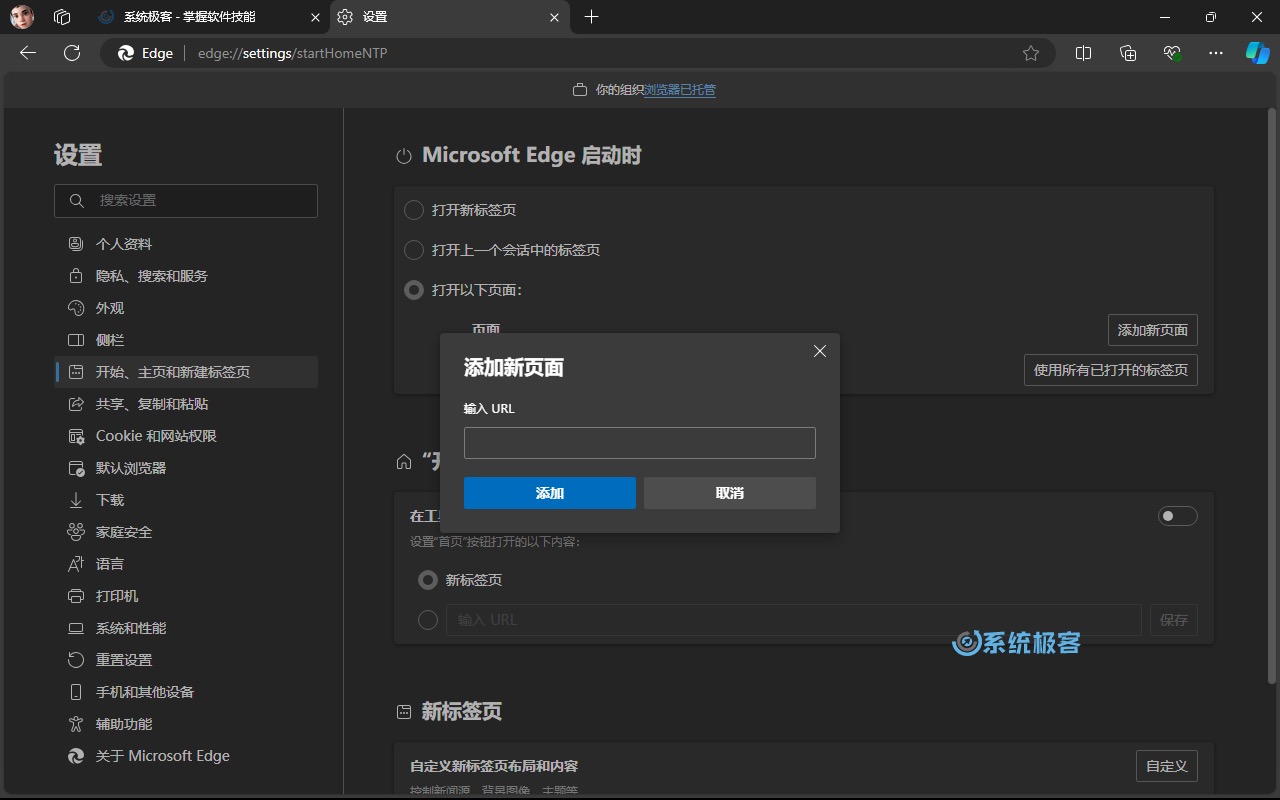
Task: Click the 自定义 button
Action: (1167, 766)
